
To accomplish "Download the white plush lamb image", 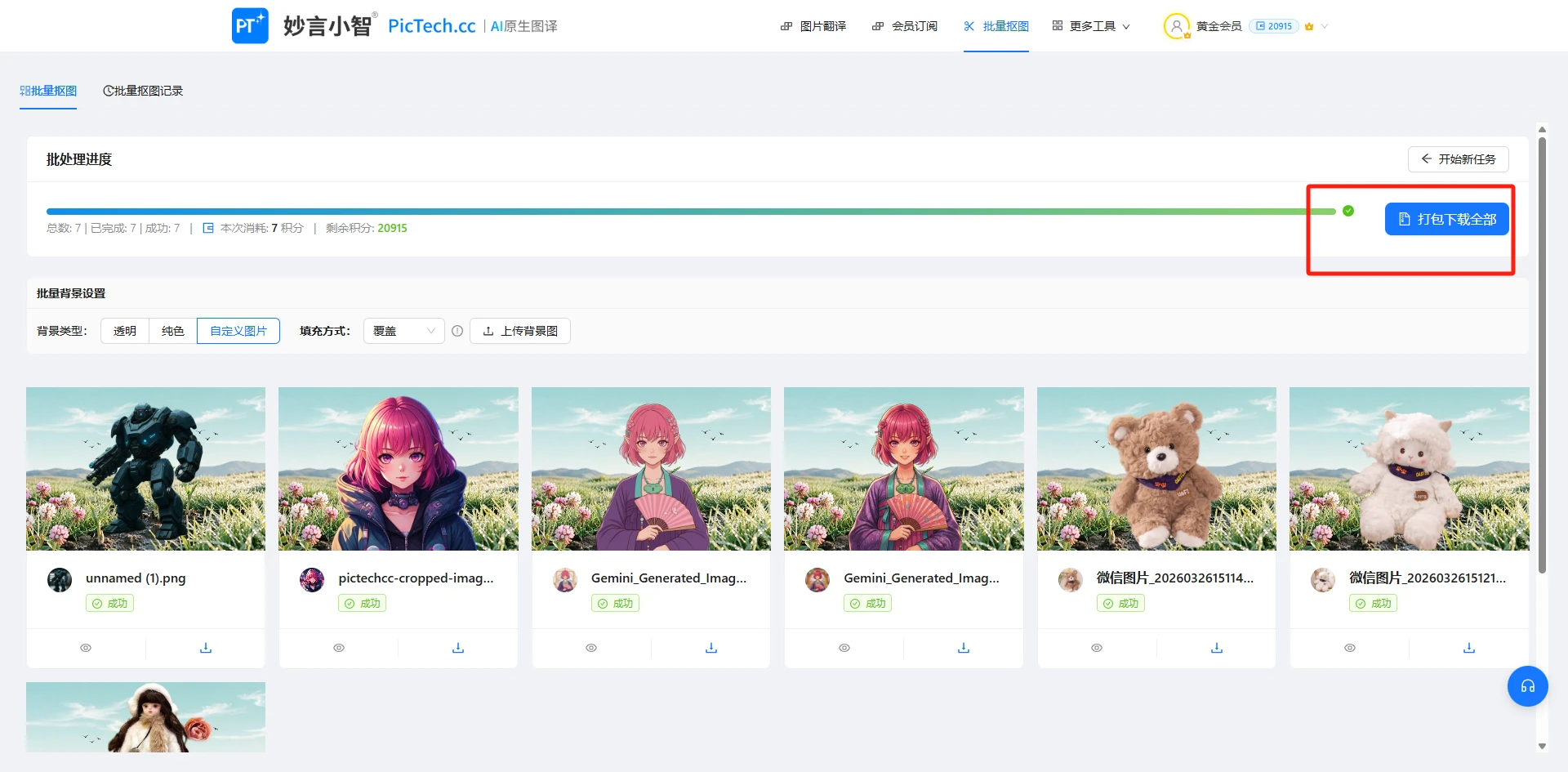I will pyautogui.click(x=1468, y=648).
